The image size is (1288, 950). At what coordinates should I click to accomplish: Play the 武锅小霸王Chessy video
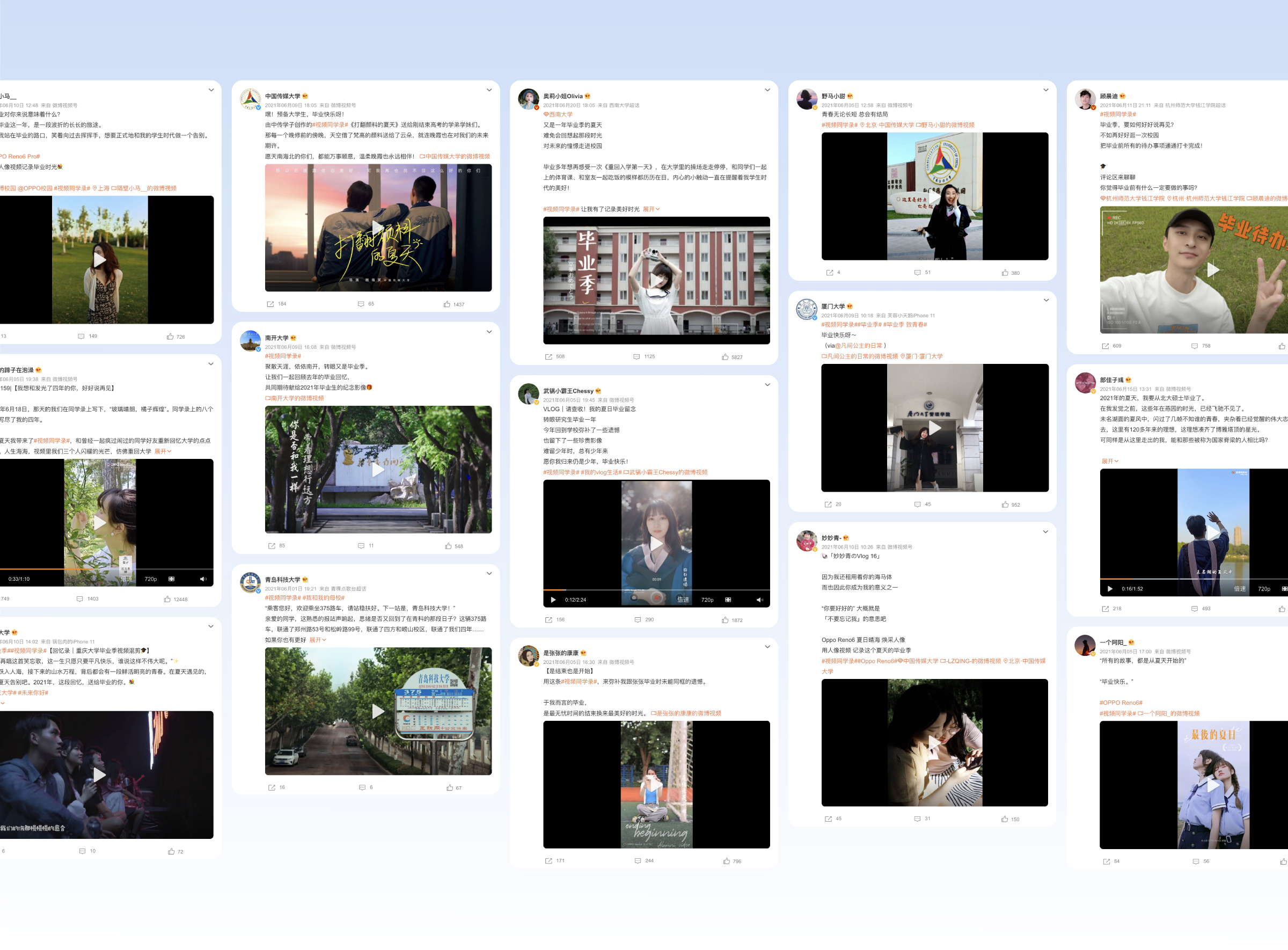tap(553, 600)
